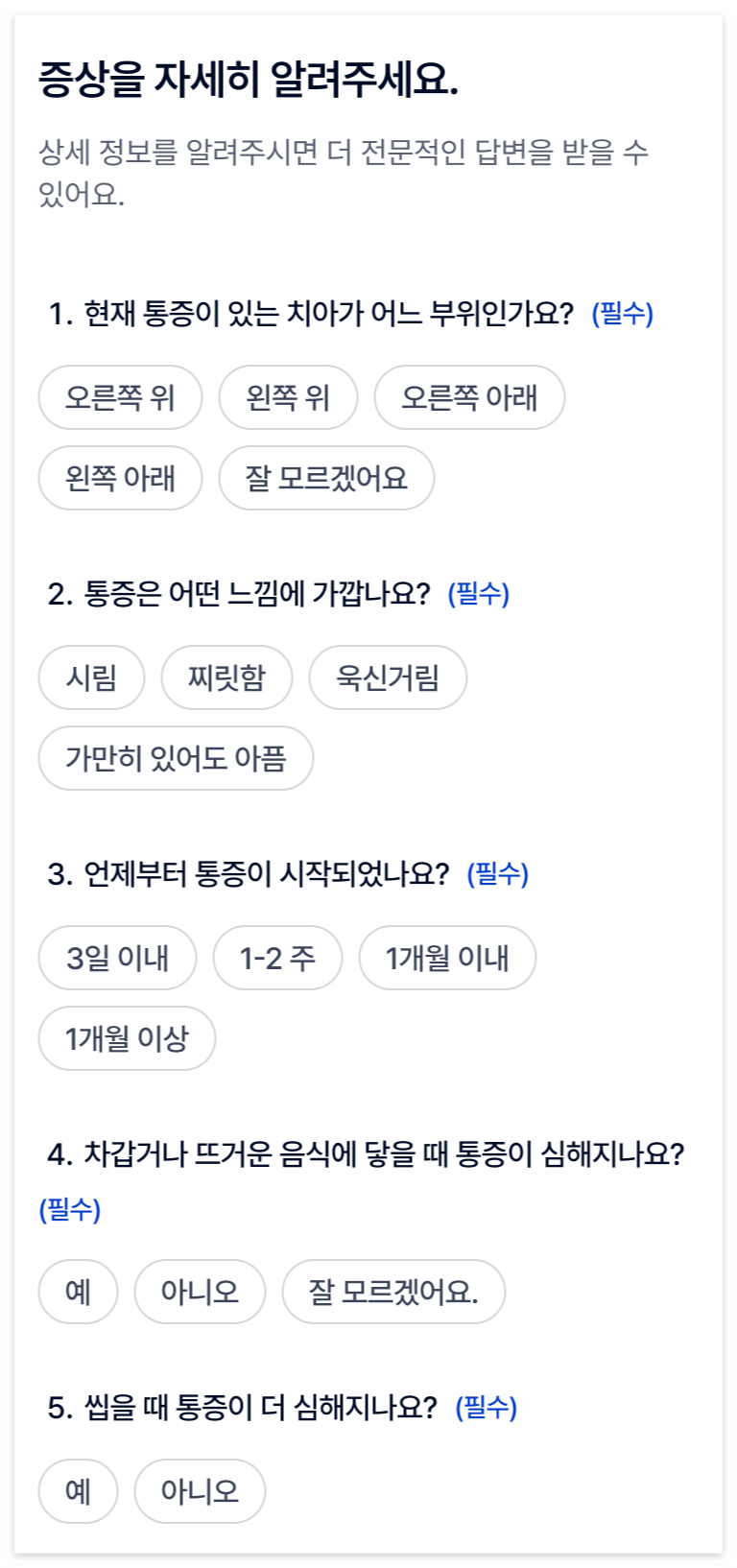
Task: Answer 예 to chewing pain question
Action: point(78,1491)
